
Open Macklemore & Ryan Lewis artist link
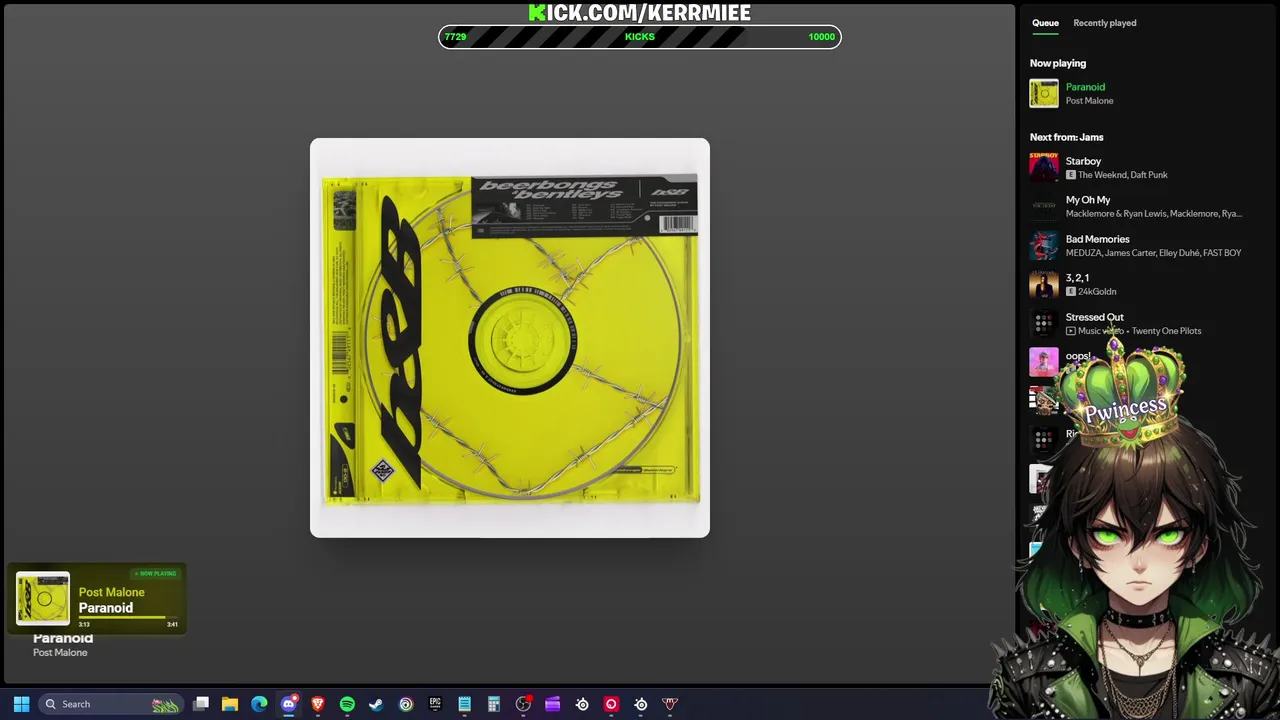pyautogui.click(x=1153, y=214)
